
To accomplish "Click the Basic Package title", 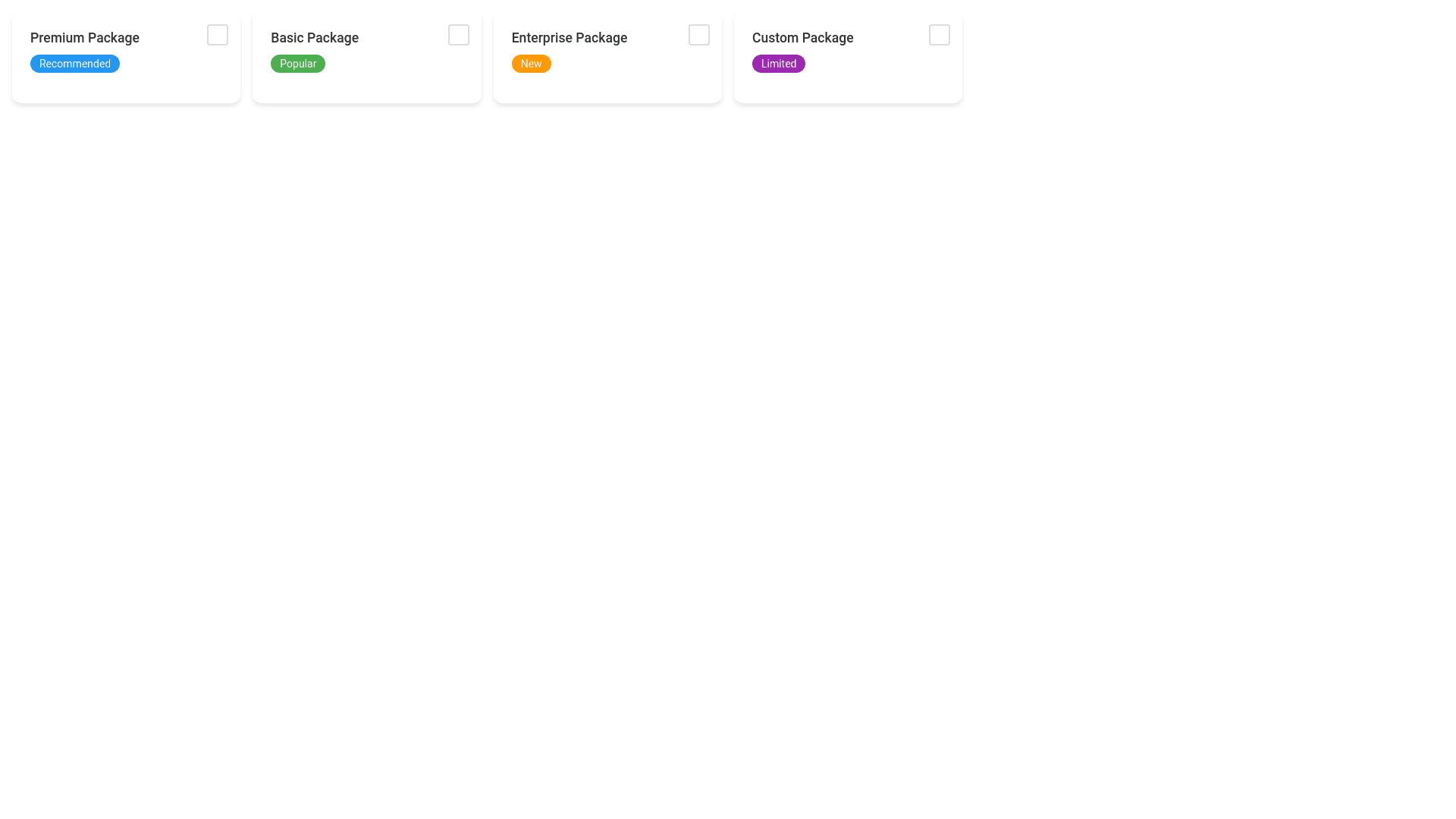I will click(x=314, y=38).
